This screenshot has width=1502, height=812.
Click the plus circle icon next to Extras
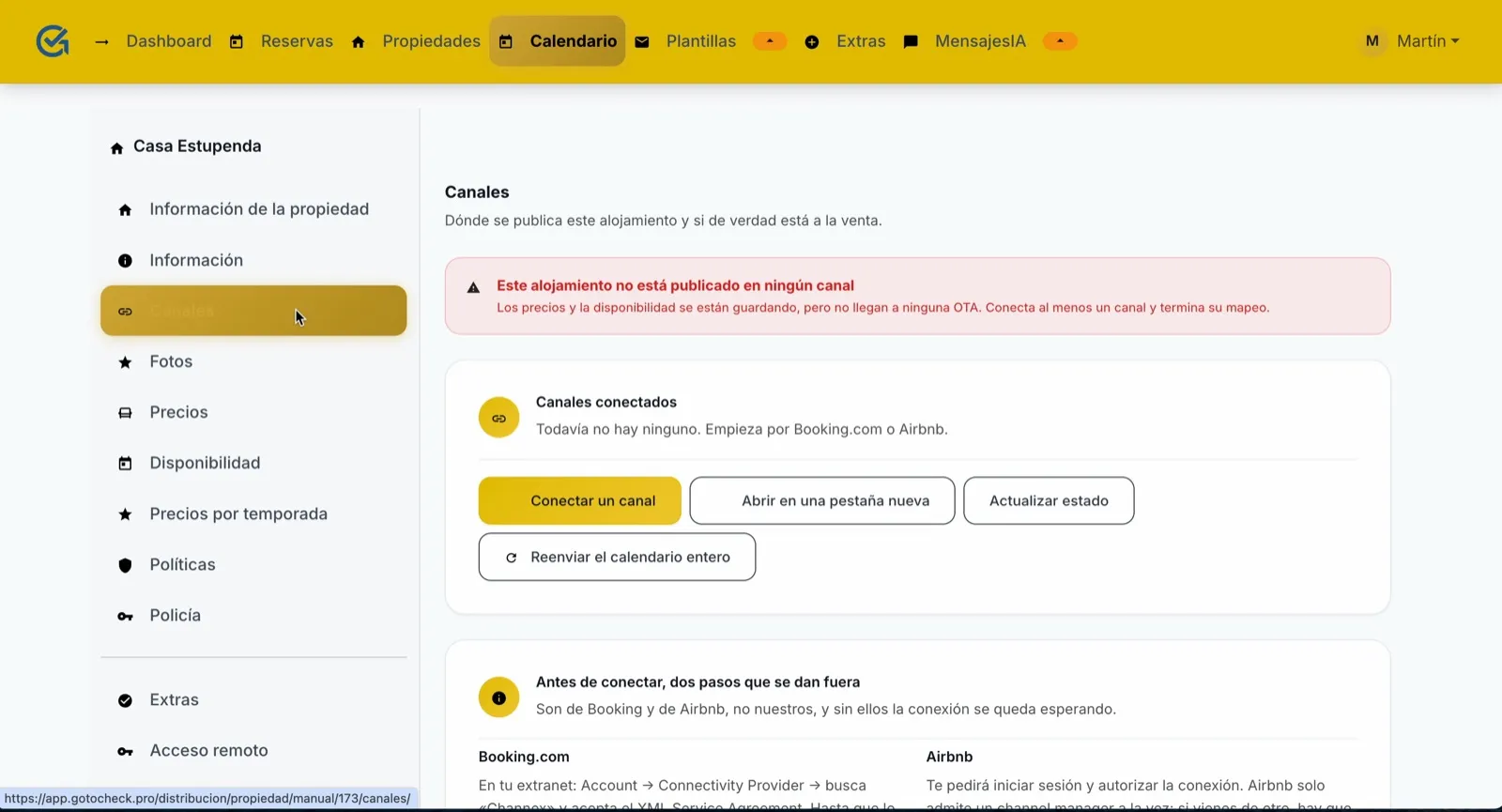(x=812, y=41)
